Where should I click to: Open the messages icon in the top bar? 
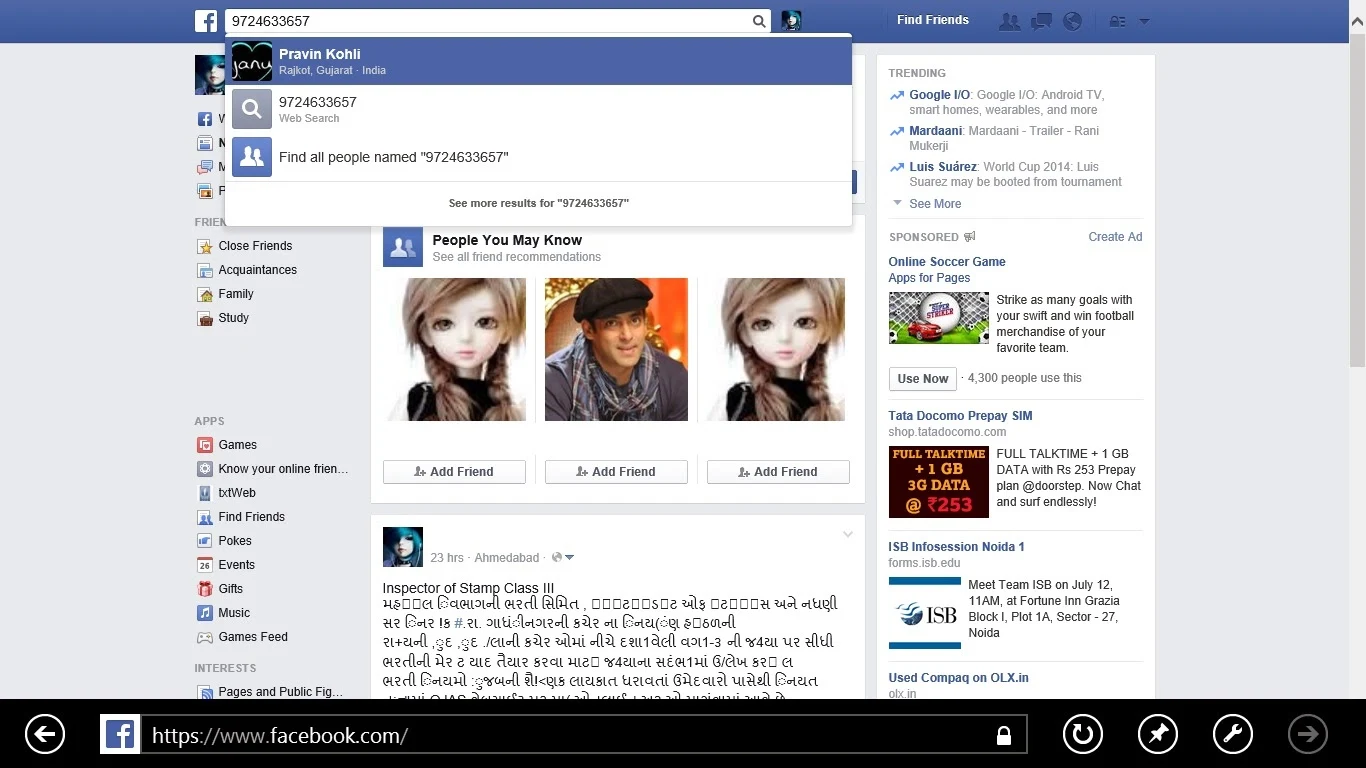[1041, 21]
